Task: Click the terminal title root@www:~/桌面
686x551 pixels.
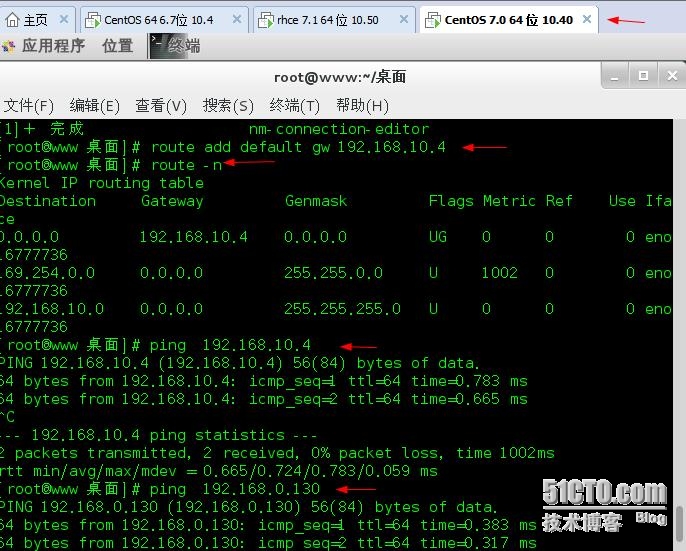Action: tap(340, 77)
